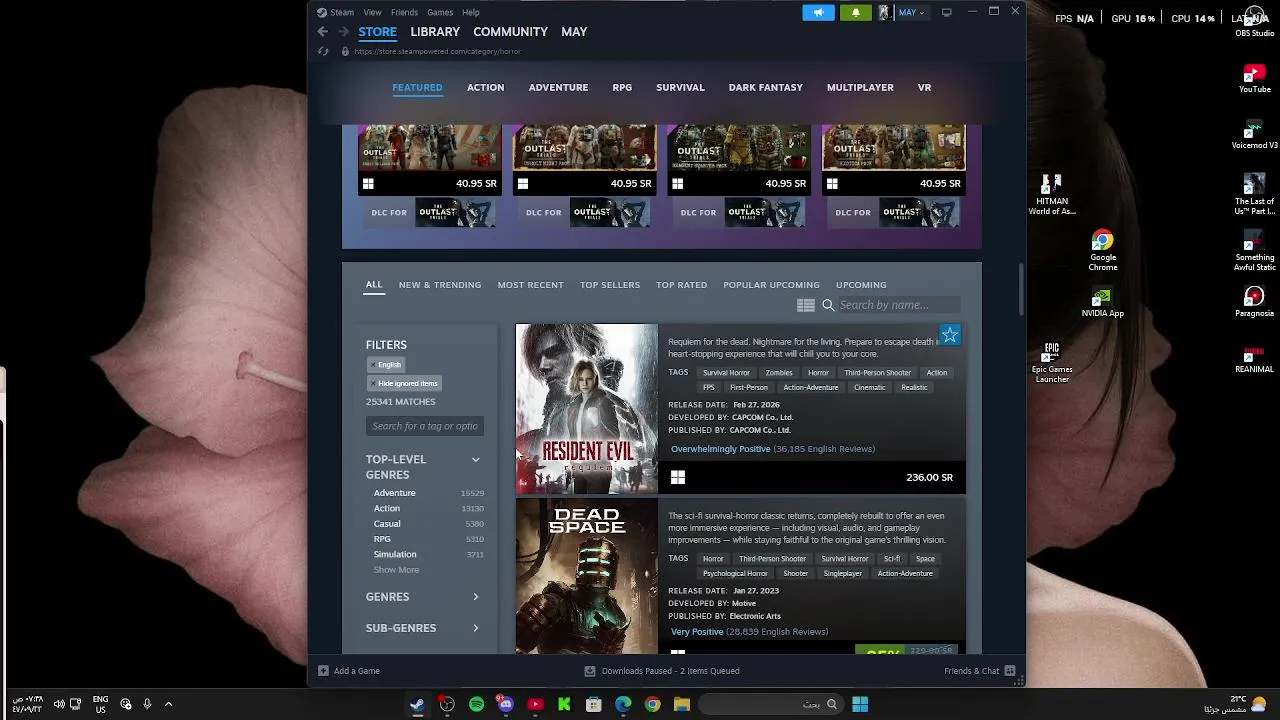
Task: Open File Explorer from the taskbar
Action: [x=682, y=704]
